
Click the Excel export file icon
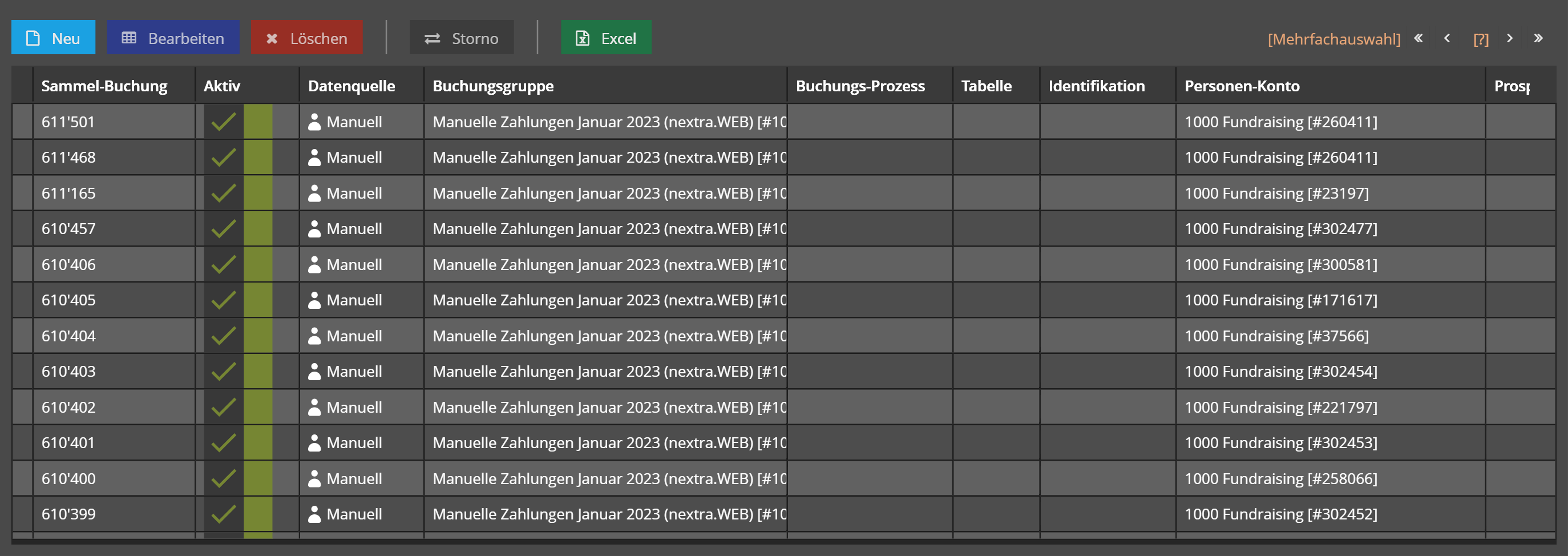pos(583,38)
